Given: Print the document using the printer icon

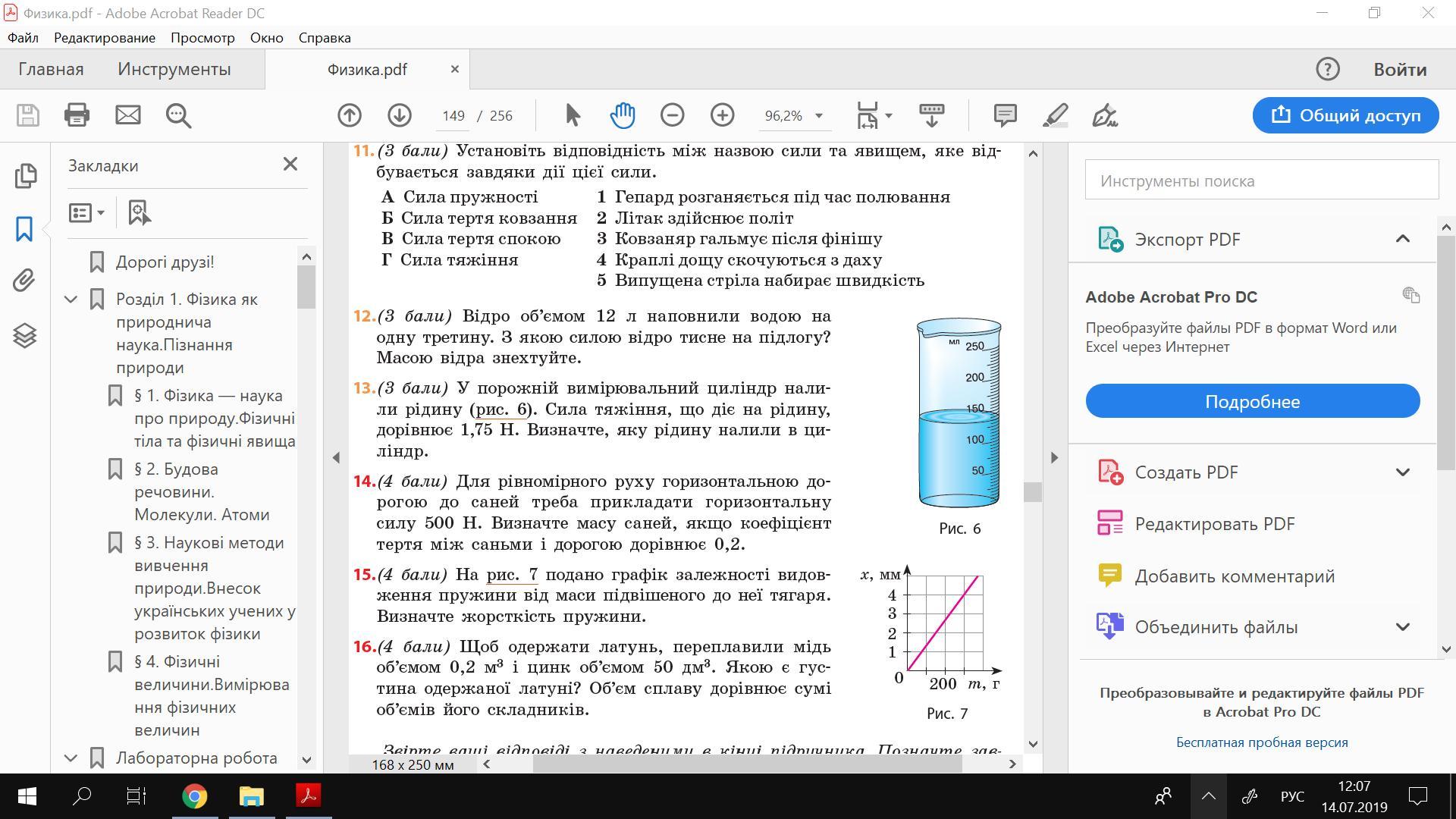Looking at the screenshot, I should (x=77, y=115).
